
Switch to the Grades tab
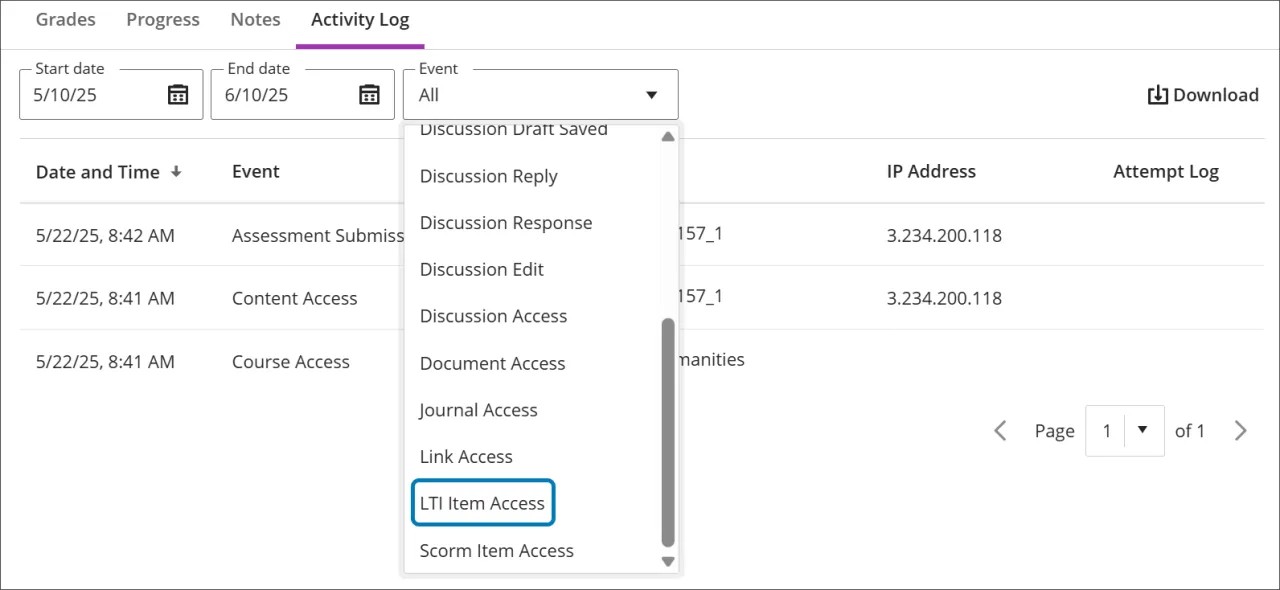pyautogui.click(x=64, y=19)
